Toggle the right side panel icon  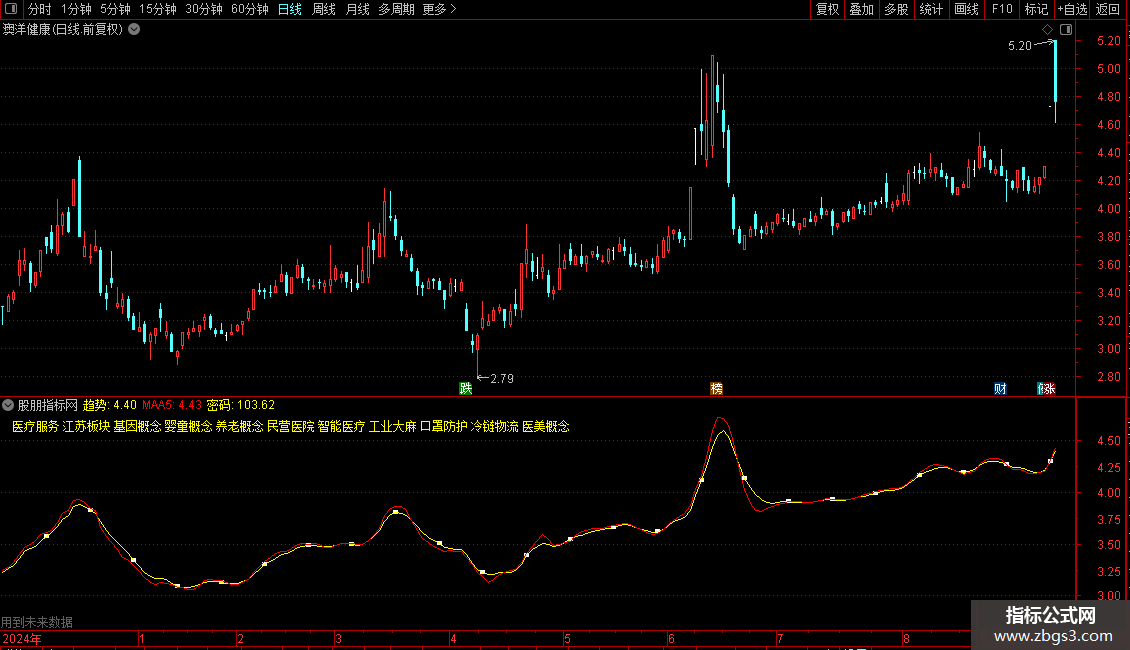(1066, 30)
